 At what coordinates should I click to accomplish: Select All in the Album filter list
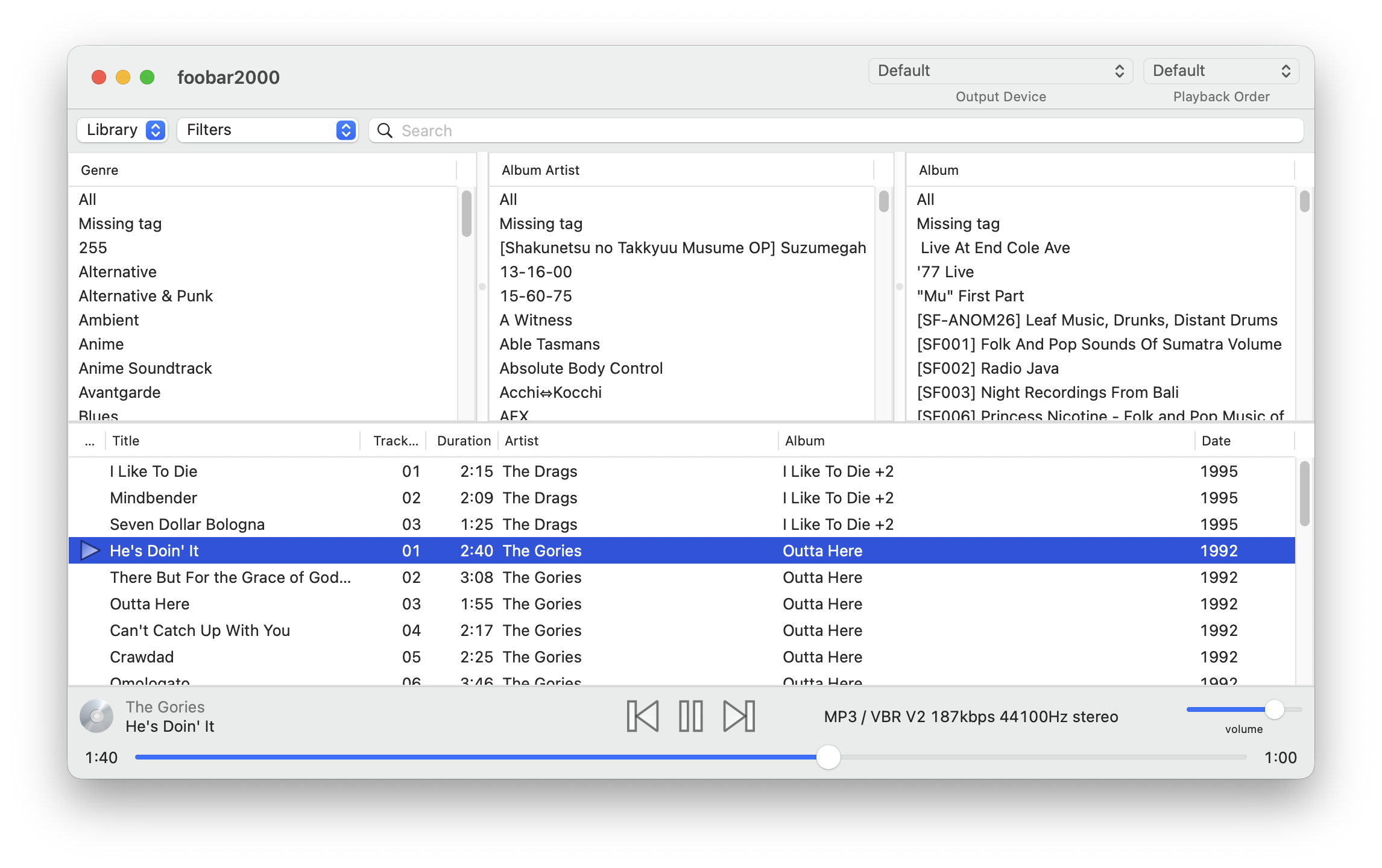coord(1101,200)
